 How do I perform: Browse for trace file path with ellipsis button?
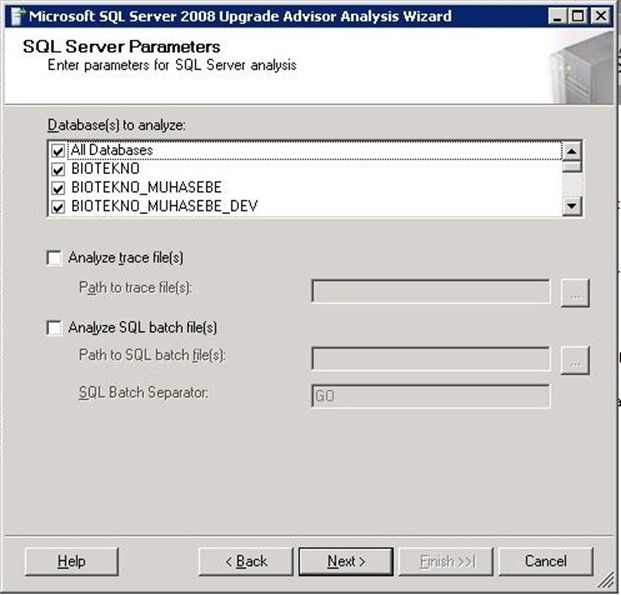point(575,293)
